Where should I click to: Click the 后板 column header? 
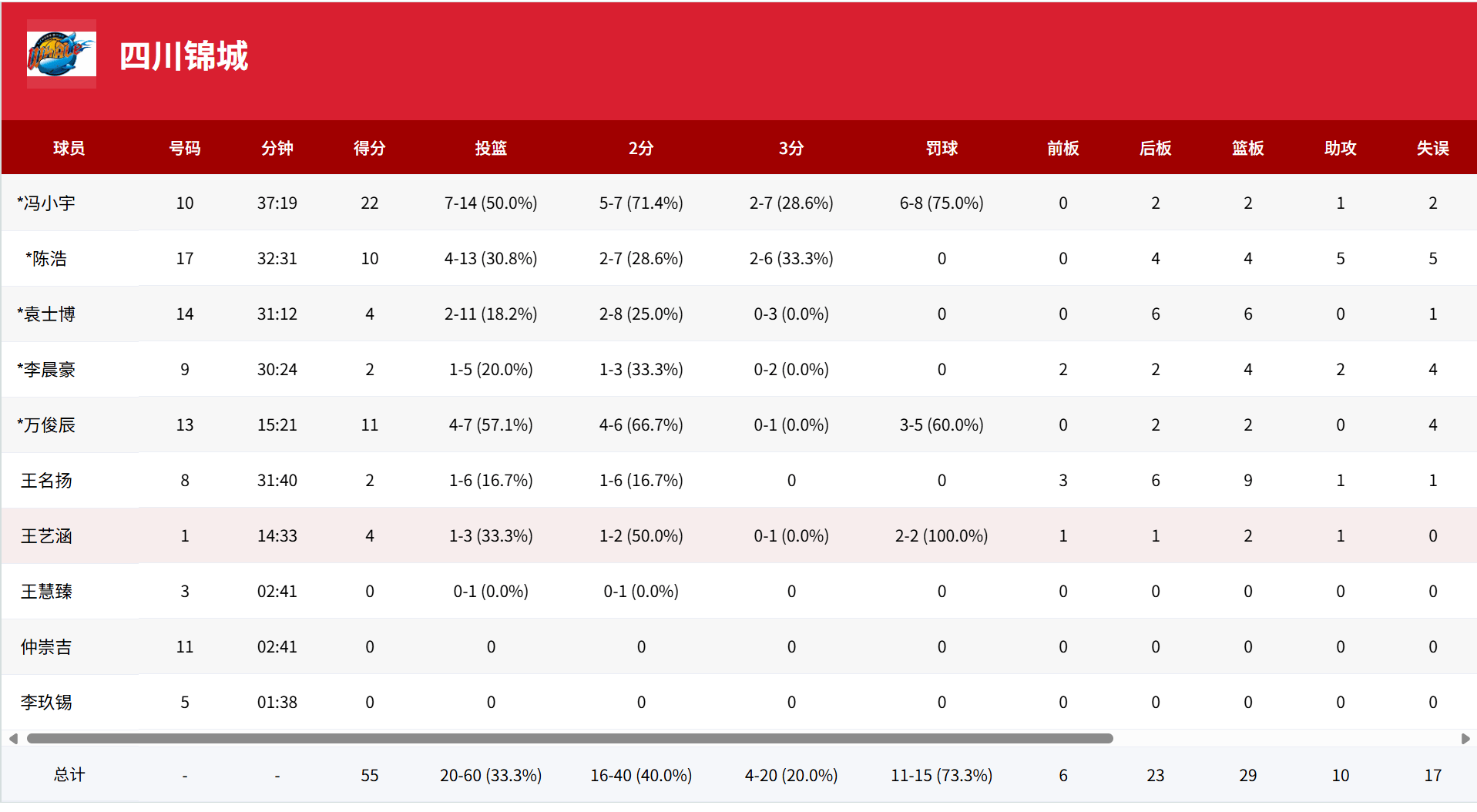[1156, 148]
